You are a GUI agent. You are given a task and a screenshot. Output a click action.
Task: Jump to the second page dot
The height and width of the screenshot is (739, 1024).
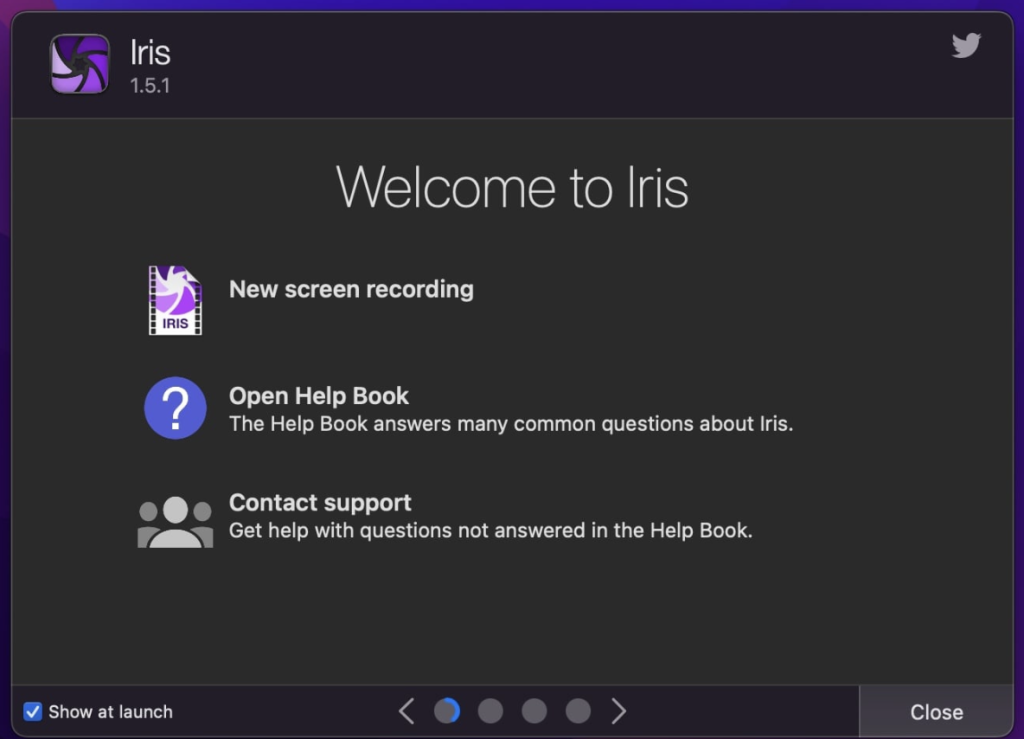pos(490,711)
